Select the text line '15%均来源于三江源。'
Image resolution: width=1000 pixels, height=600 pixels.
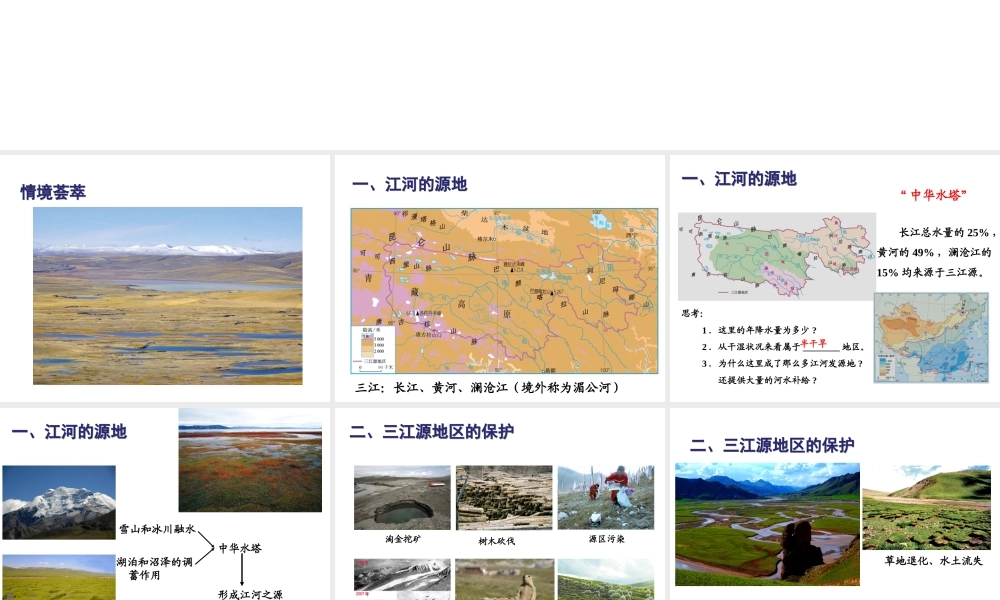tap(931, 272)
